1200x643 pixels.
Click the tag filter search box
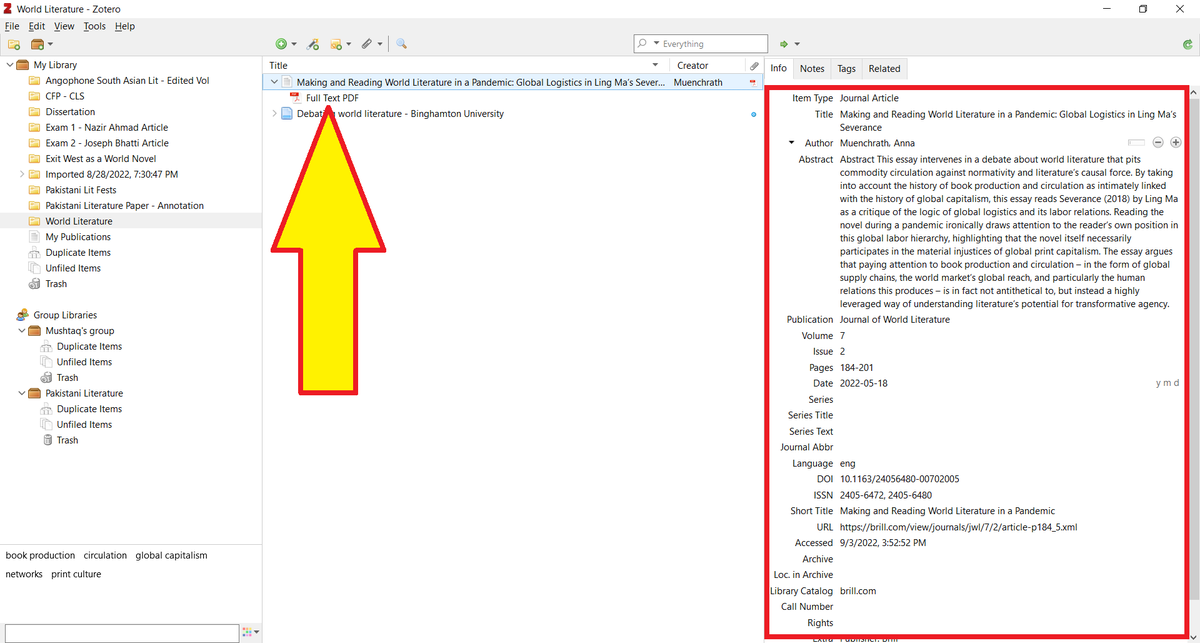[x=120, y=632]
